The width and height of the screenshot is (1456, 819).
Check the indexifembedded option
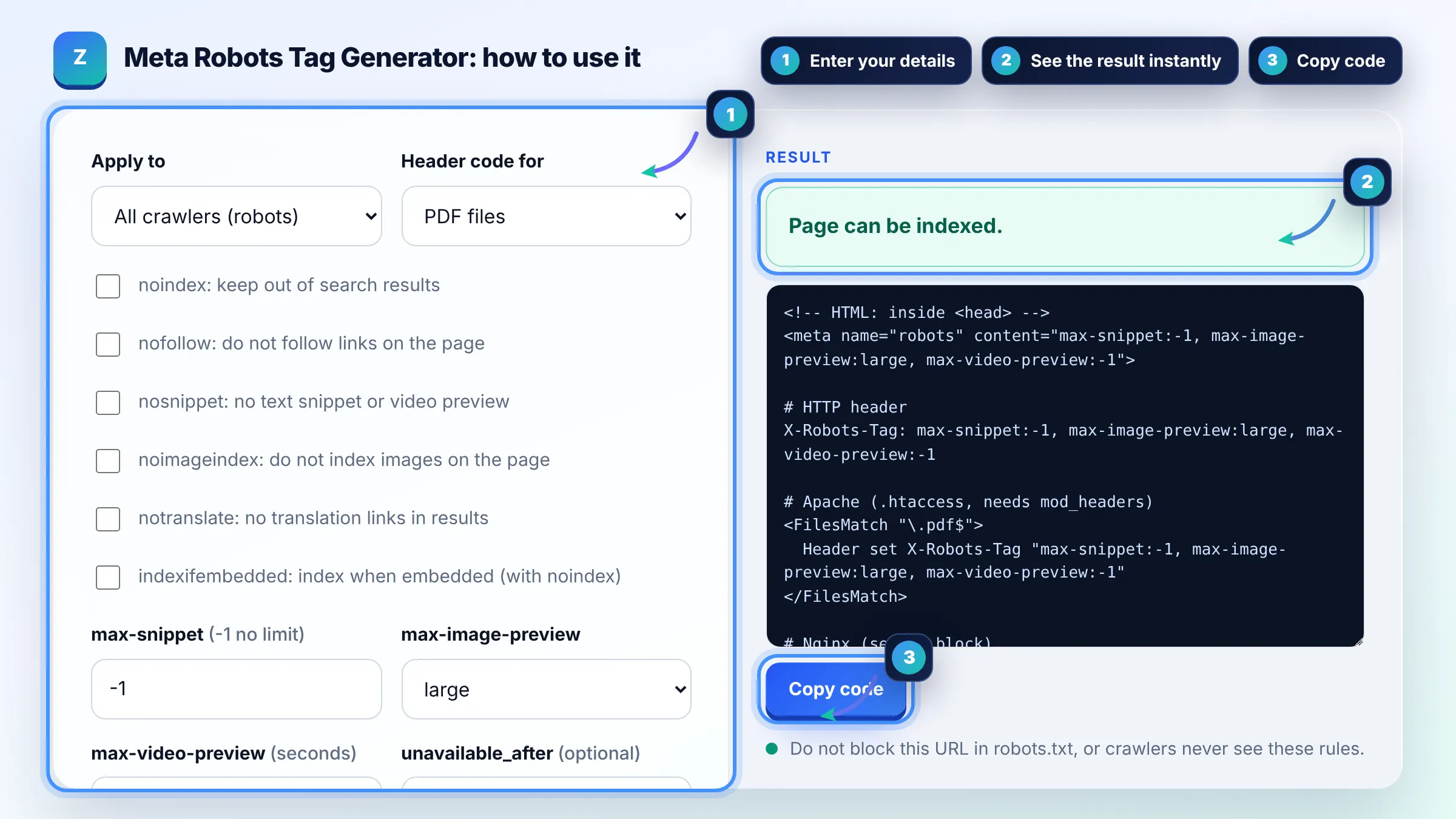coord(108,577)
